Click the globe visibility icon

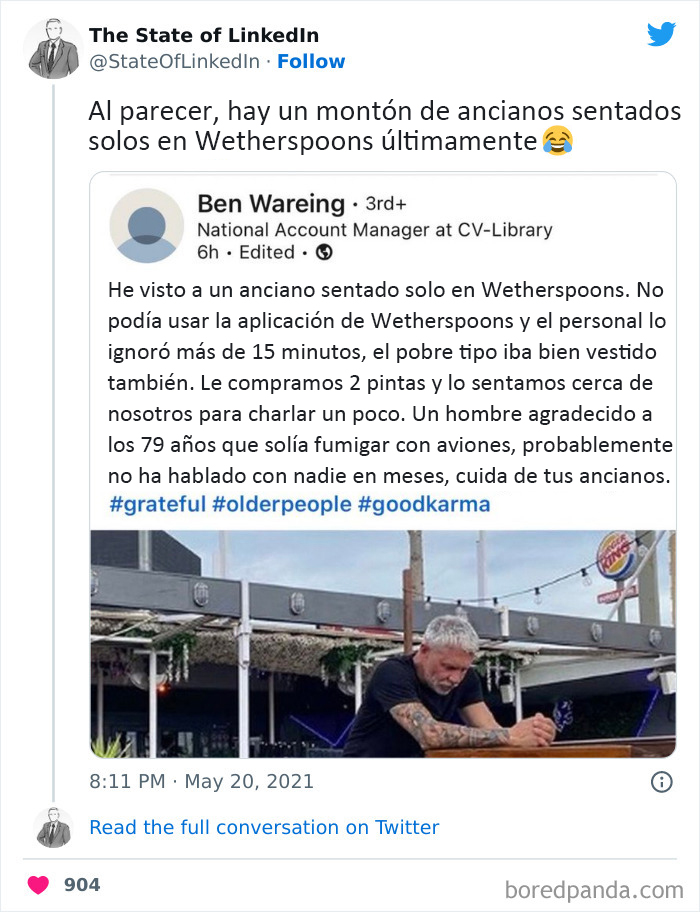(x=324, y=252)
